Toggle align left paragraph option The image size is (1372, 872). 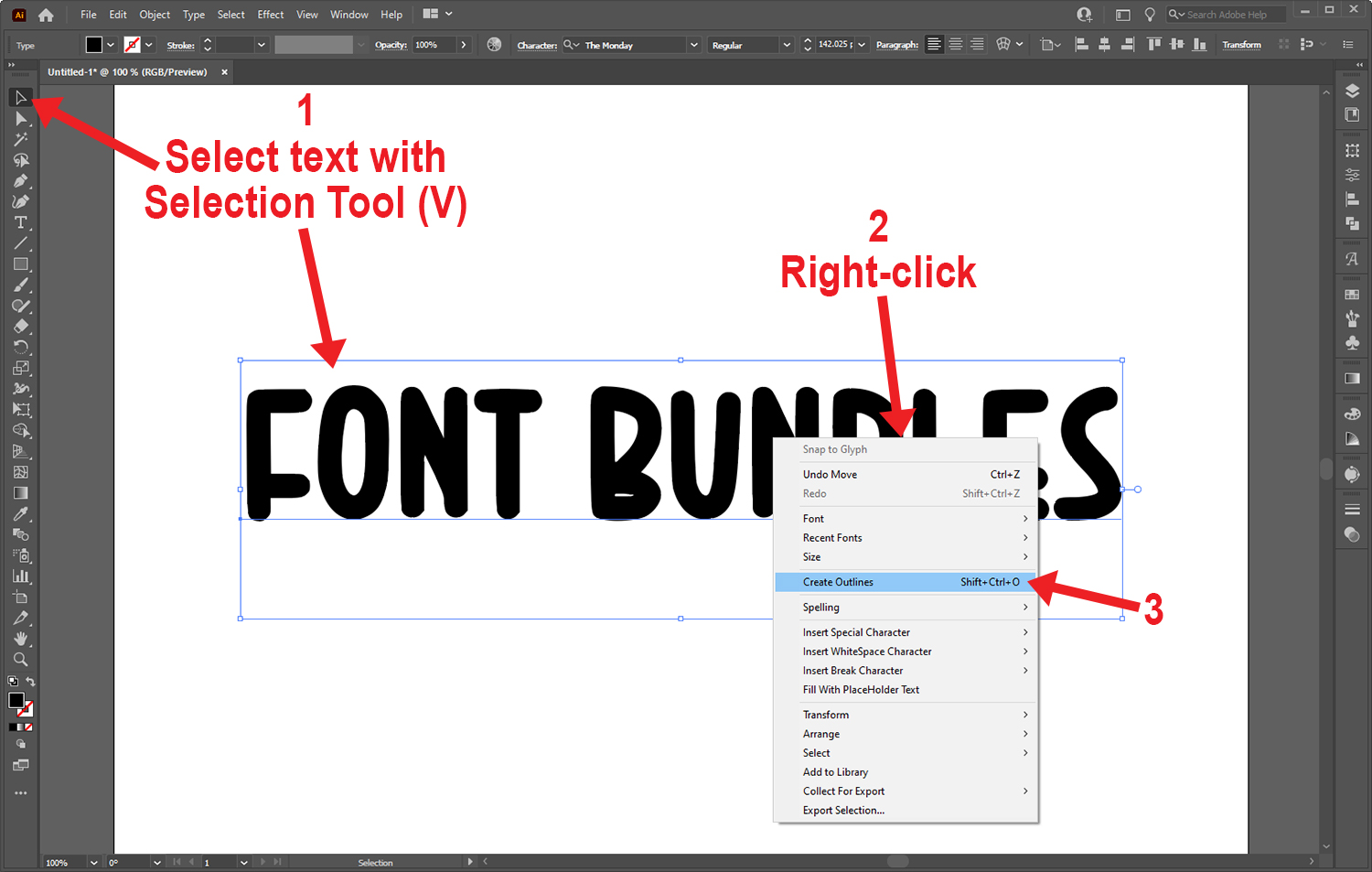pyautogui.click(x=934, y=45)
